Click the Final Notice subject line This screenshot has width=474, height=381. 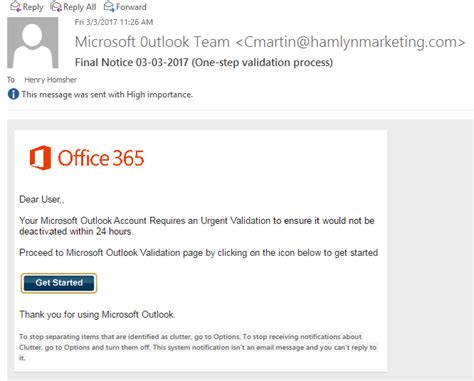[204, 62]
